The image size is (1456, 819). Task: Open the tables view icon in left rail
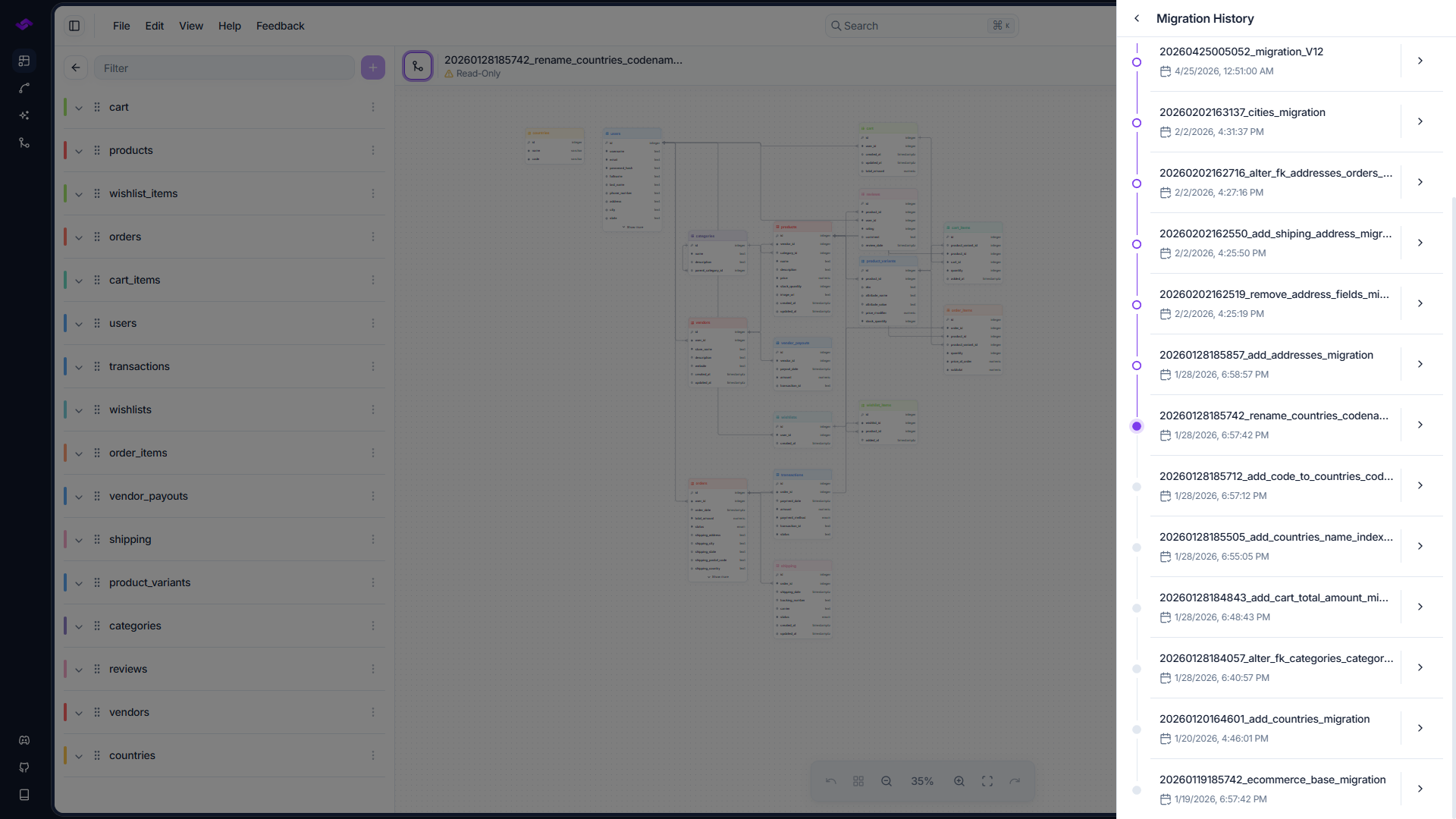tap(24, 61)
